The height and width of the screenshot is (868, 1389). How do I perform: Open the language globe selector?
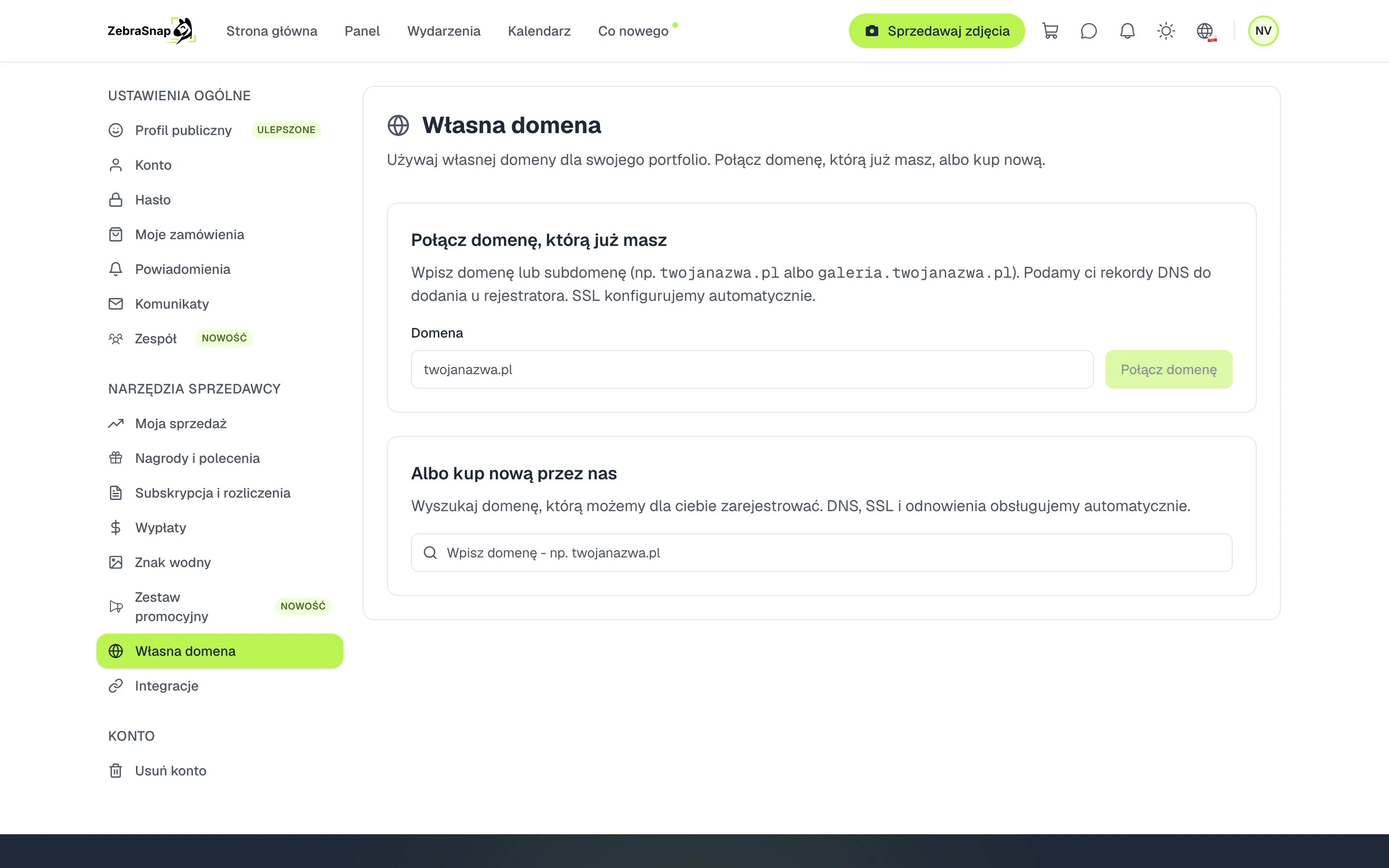pyautogui.click(x=1205, y=31)
